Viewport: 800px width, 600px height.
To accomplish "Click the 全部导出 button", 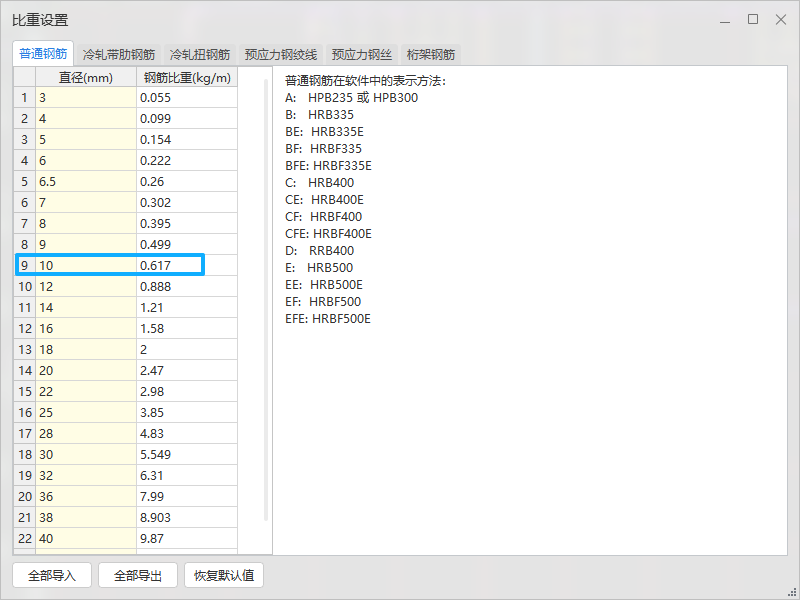I will click(137, 575).
